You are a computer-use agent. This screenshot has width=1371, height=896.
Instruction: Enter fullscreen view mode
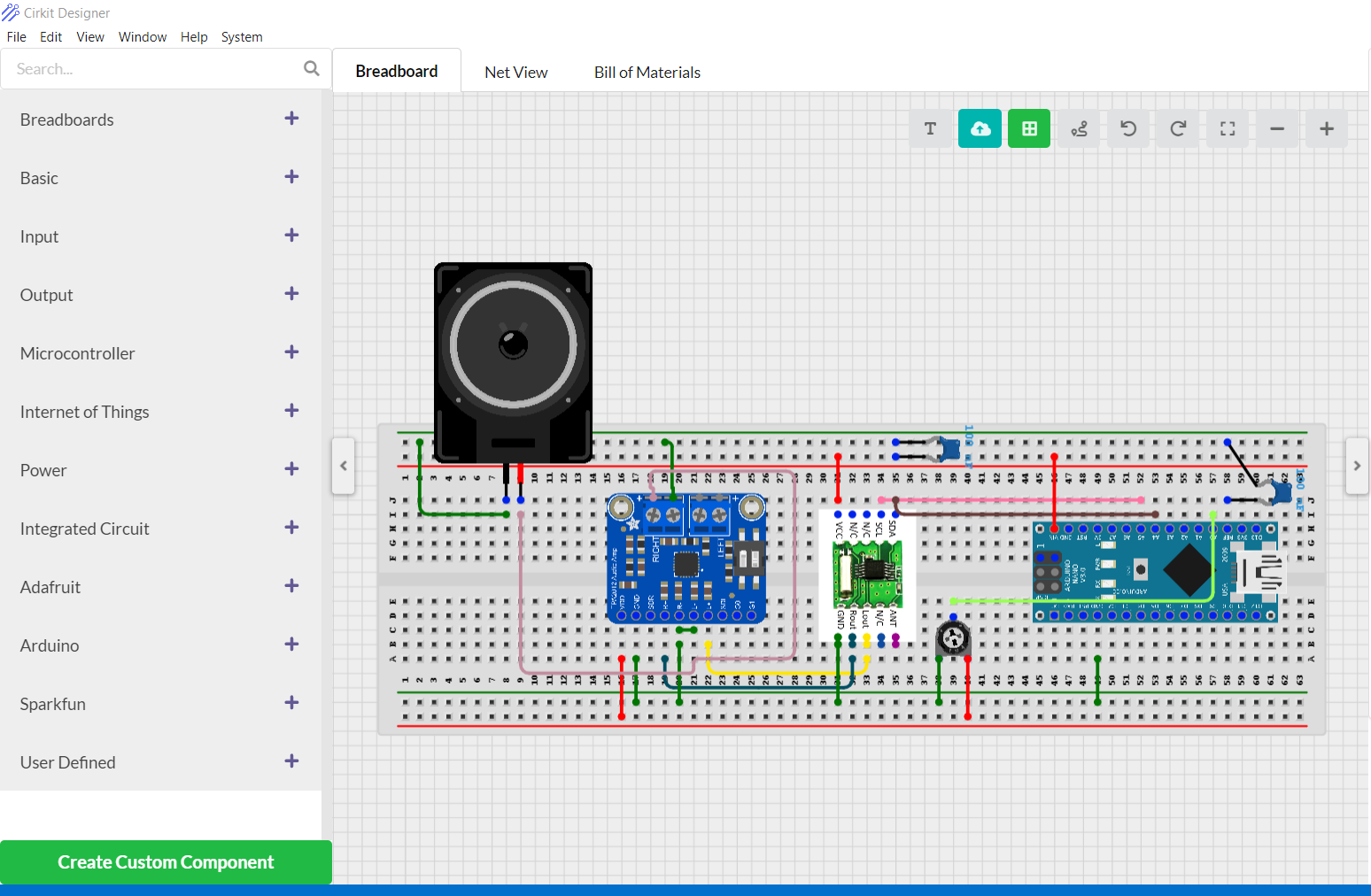click(x=1227, y=128)
